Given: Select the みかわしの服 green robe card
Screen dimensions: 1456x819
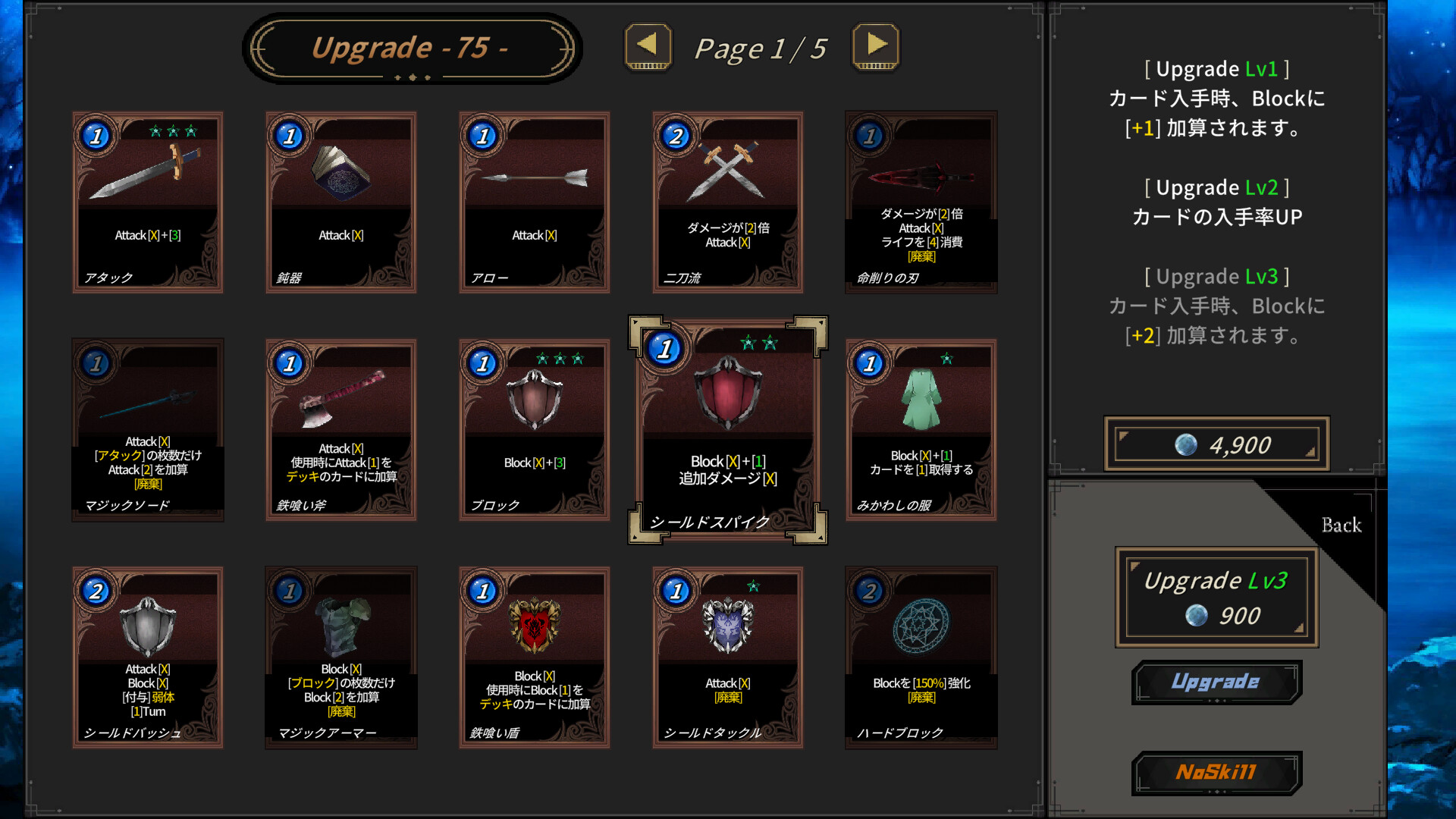Looking at the screenshot, I should tap(921, 430).
